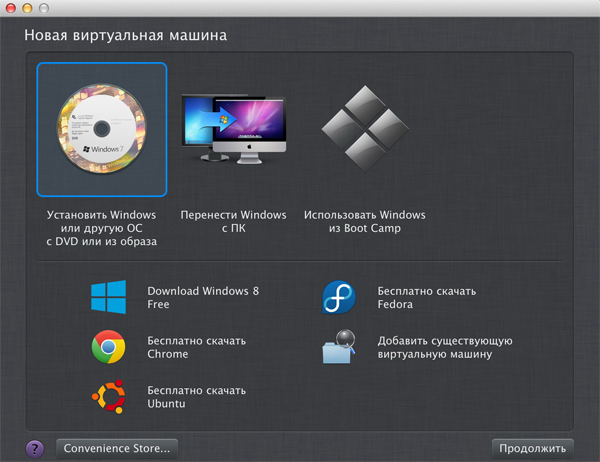Click the Windows 8 logo icon

click(x=108, y=297)
